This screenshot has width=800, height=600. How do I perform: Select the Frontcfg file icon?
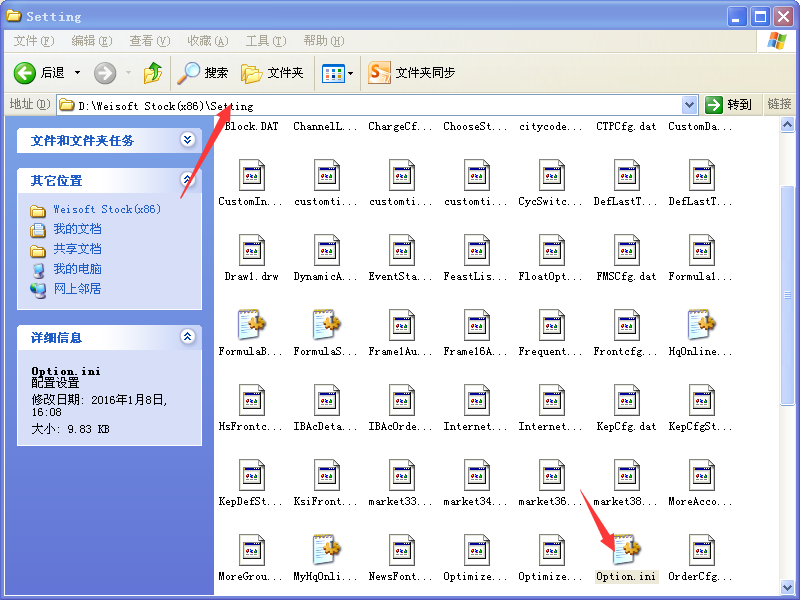pyautogui.click(x=626, y=325)
